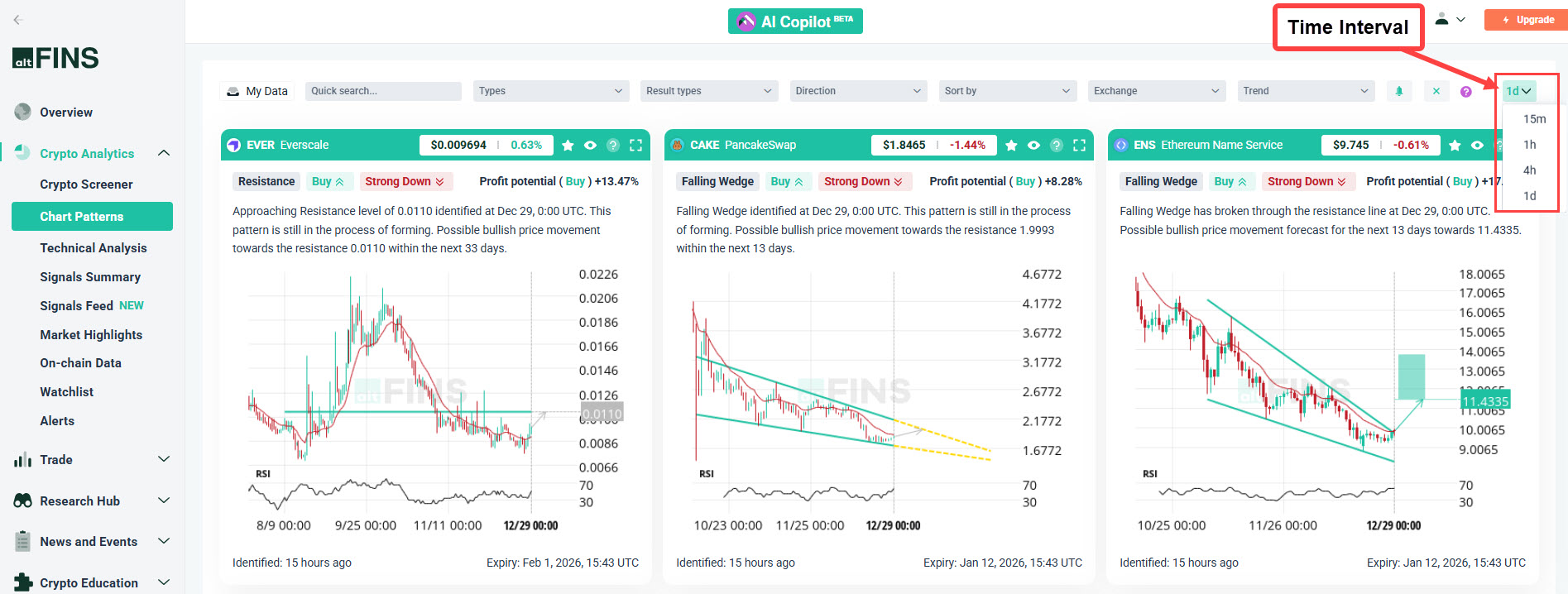Viewport: 1568px width, 594px height.
Task: Clear filters with the green X icon
Action: pyautogui.click(x=1436, y=91)
